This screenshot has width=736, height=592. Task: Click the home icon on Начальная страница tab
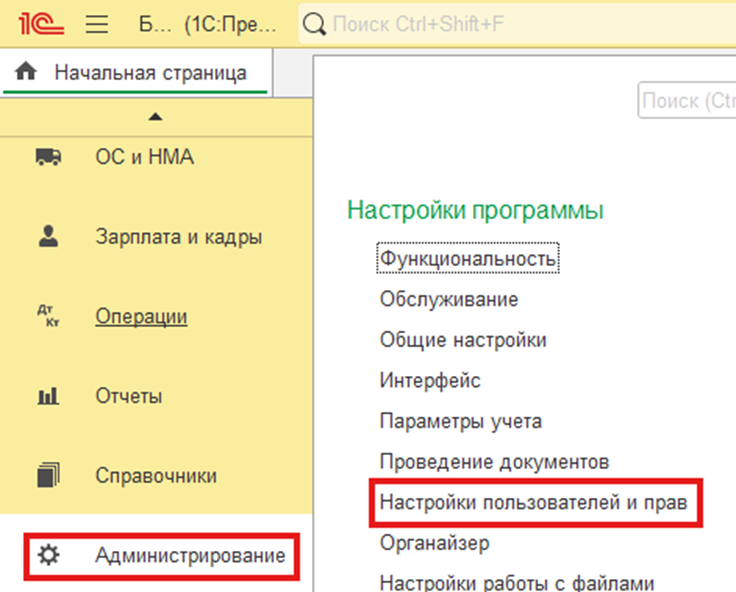[27, 72]
